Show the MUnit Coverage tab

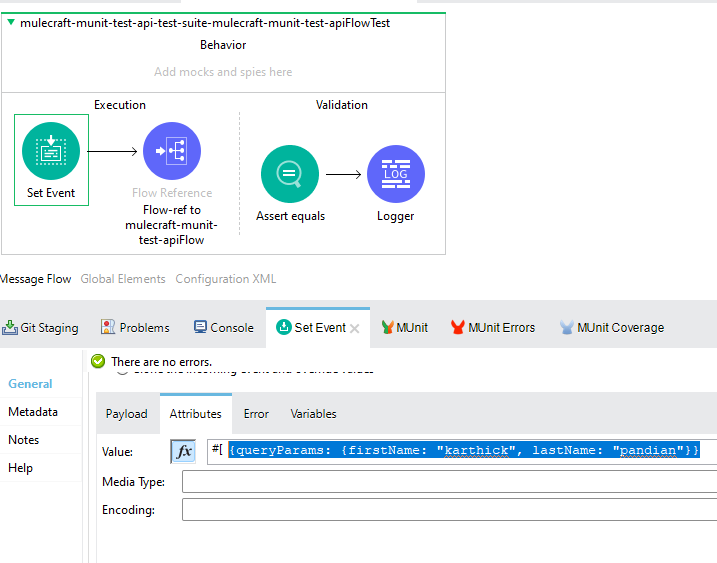pos(611,327)
